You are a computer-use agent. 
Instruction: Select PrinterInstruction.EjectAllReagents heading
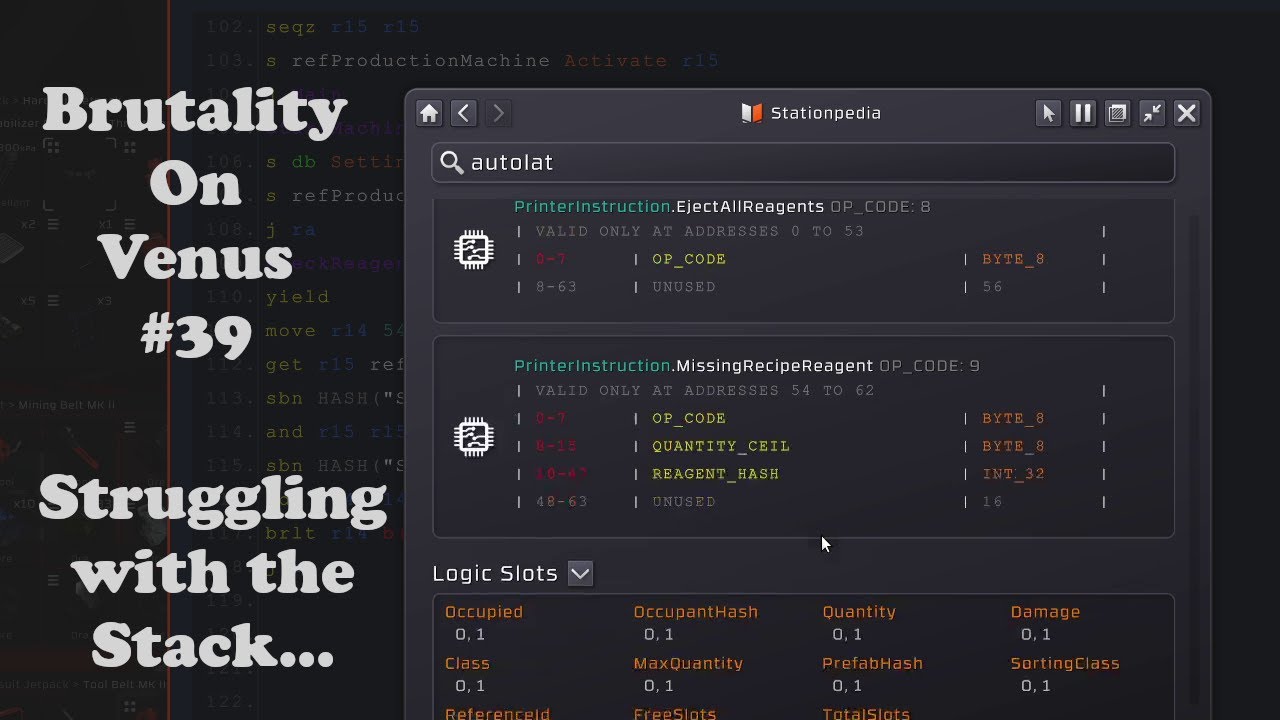(x=669, y=207)
